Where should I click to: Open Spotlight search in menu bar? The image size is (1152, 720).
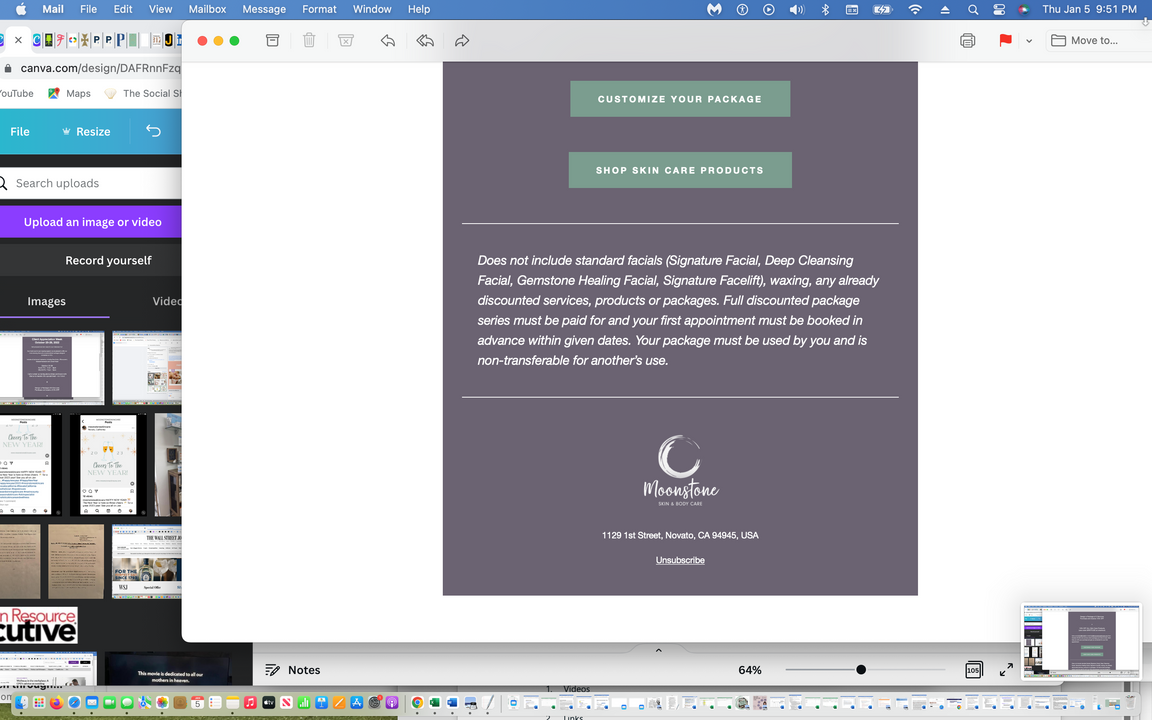[x=973, y=9]
